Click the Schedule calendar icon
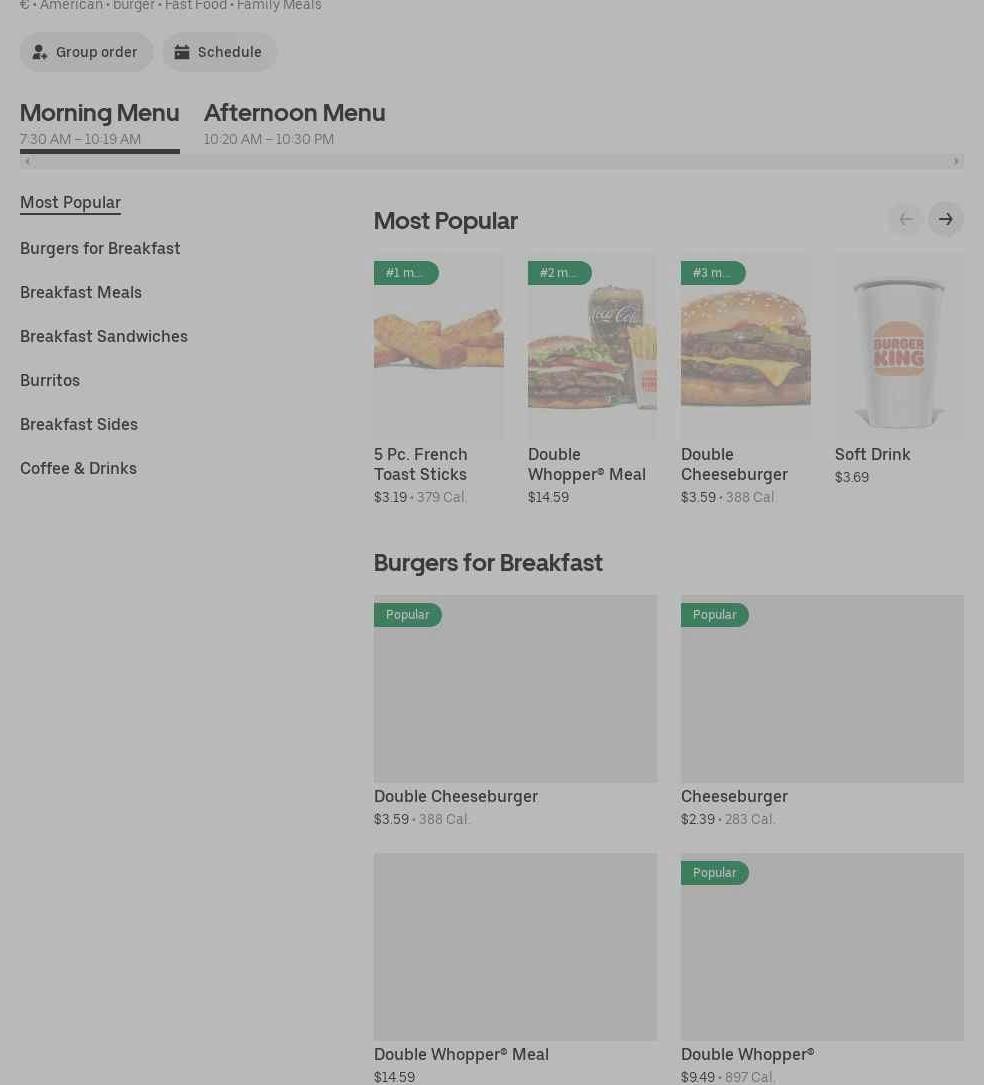984x1085 pixels. point(182,52)
